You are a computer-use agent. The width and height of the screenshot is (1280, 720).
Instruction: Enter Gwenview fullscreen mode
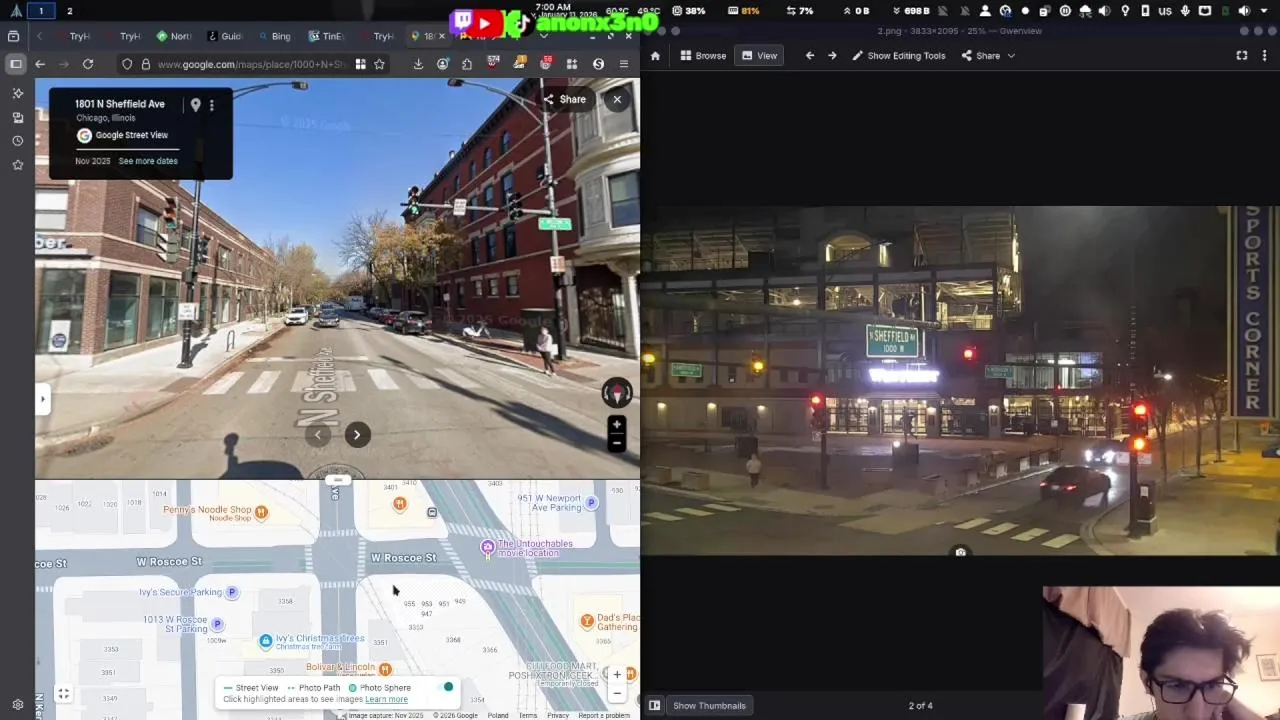click(x=1242, y=56)
